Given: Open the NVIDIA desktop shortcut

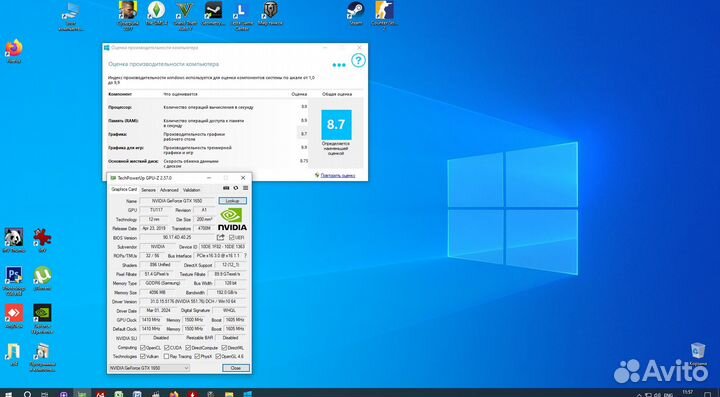Looking at the screenshot, I should 42,319.
